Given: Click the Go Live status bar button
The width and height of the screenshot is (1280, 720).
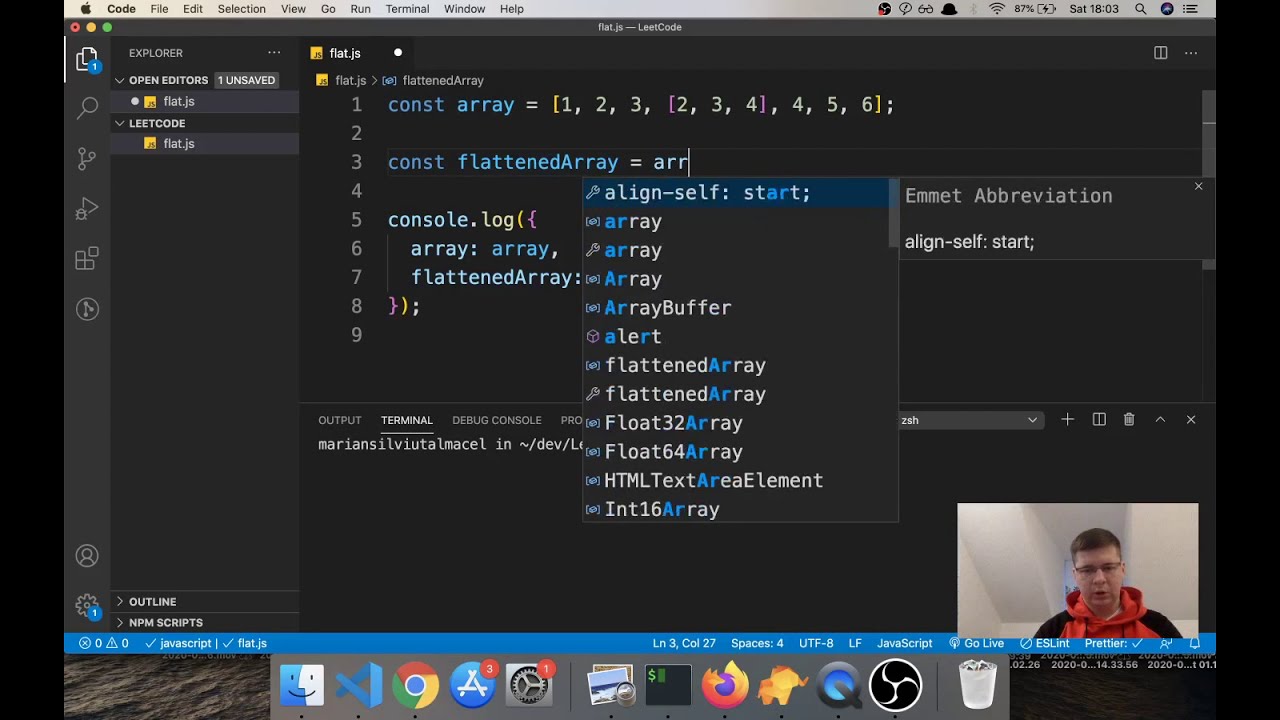Looking at the screenshot, I should [976, 643].
